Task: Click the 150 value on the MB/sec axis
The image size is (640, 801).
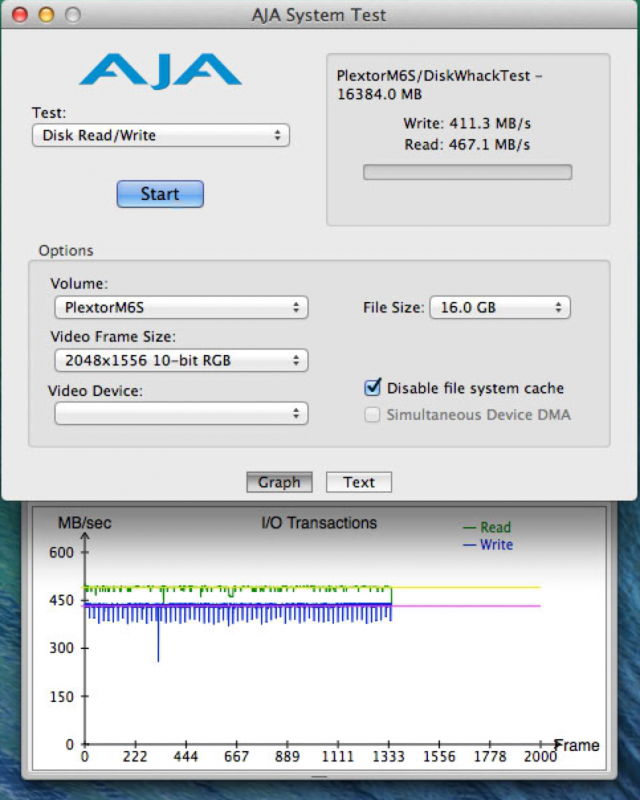Action: (x=61, y=697)
